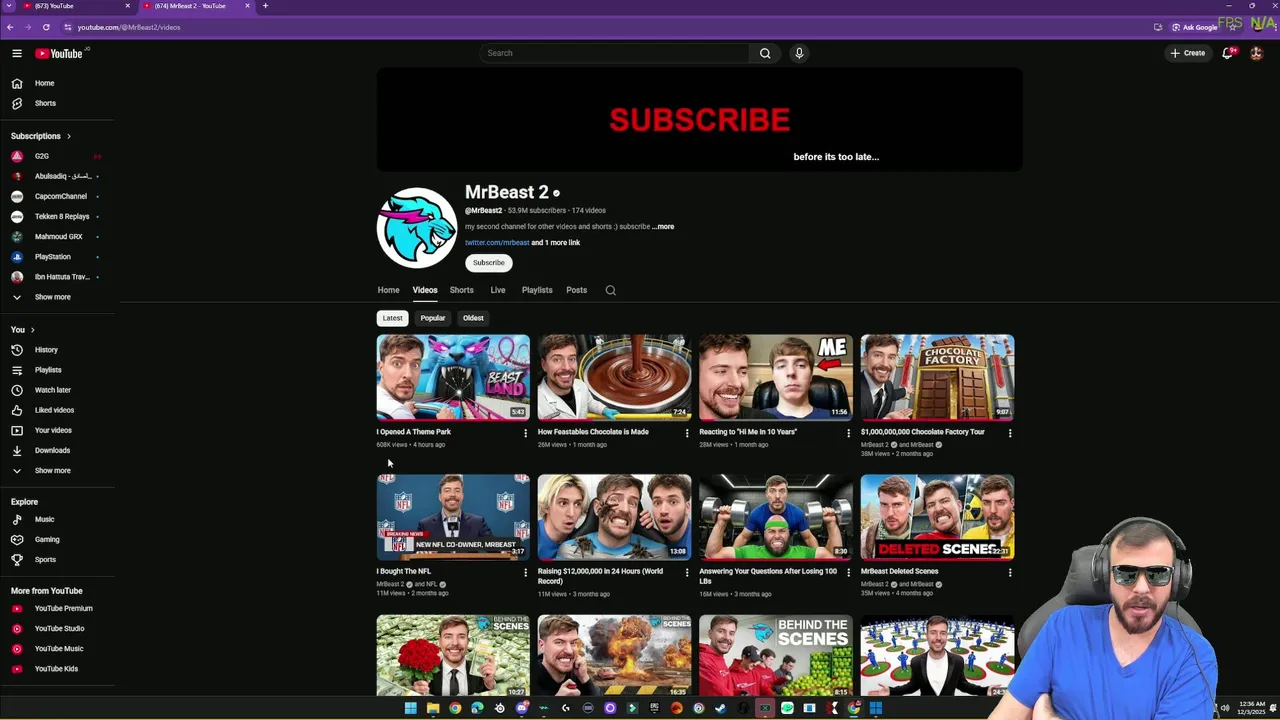
Task: Select the Oldest filter chip
Action: (x=473, y=318)
